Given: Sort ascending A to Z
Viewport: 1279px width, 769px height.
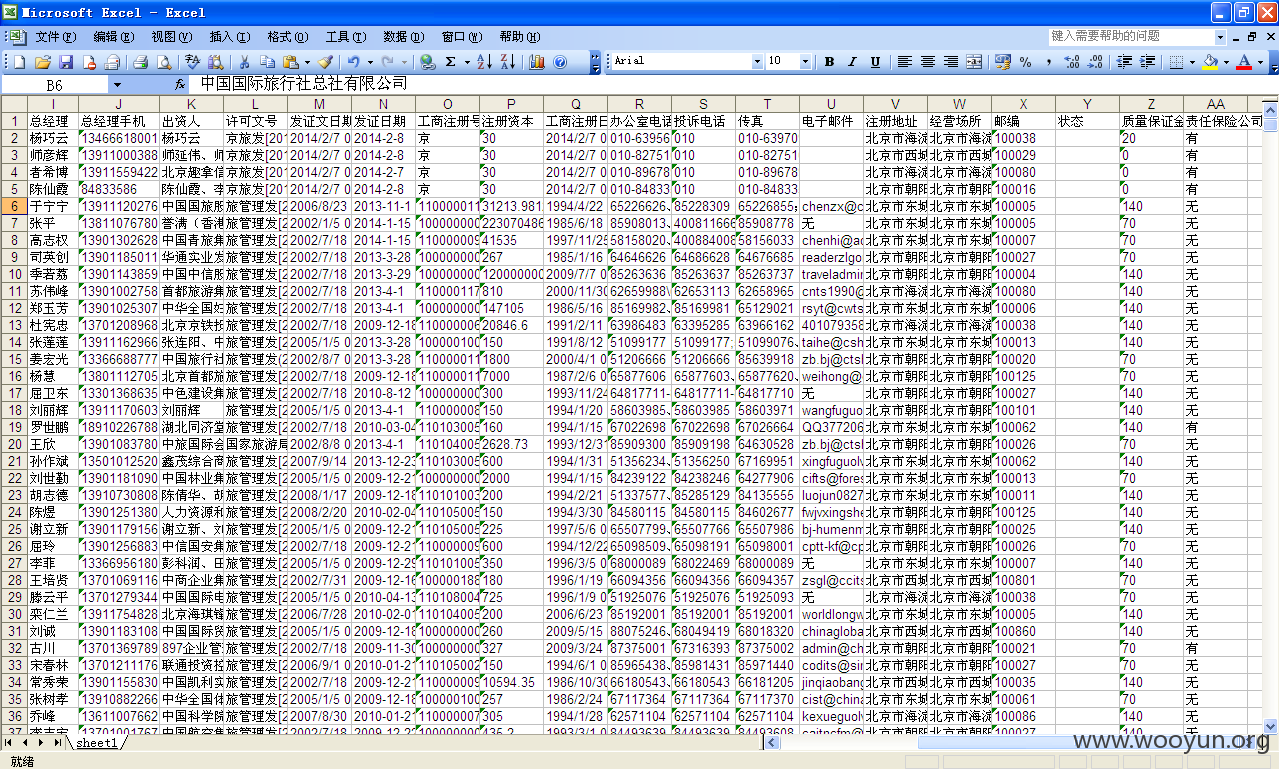Looking at the screenshot, I should tap(485, 62).
